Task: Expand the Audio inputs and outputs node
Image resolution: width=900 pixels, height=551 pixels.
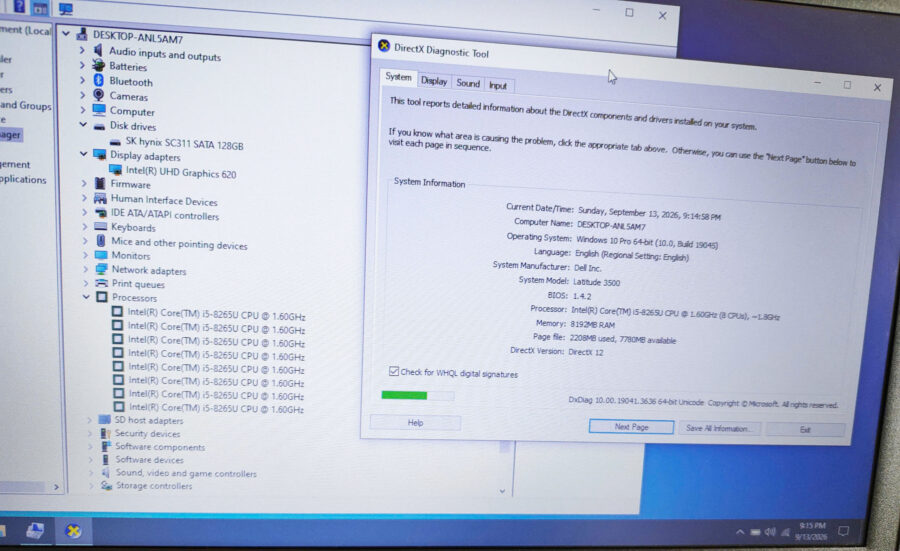Action: [82, 50]
